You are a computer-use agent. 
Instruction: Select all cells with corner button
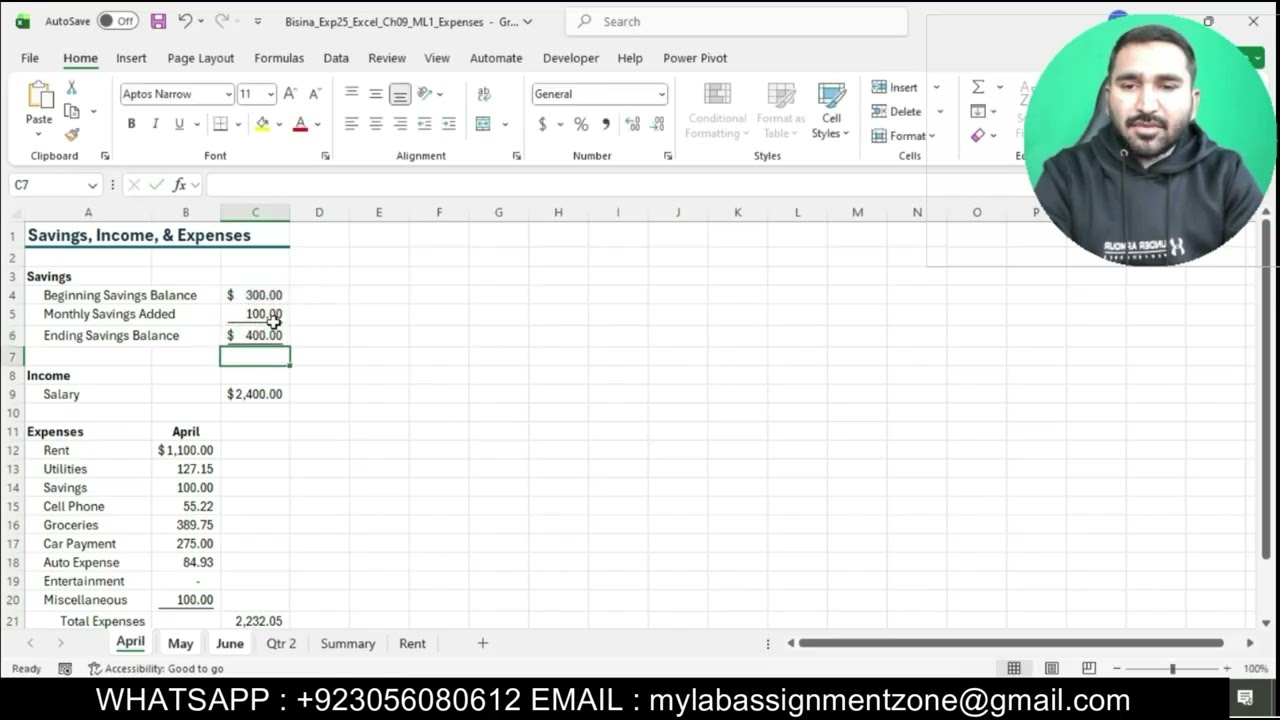pyautogui.click(x=14, y=212)
